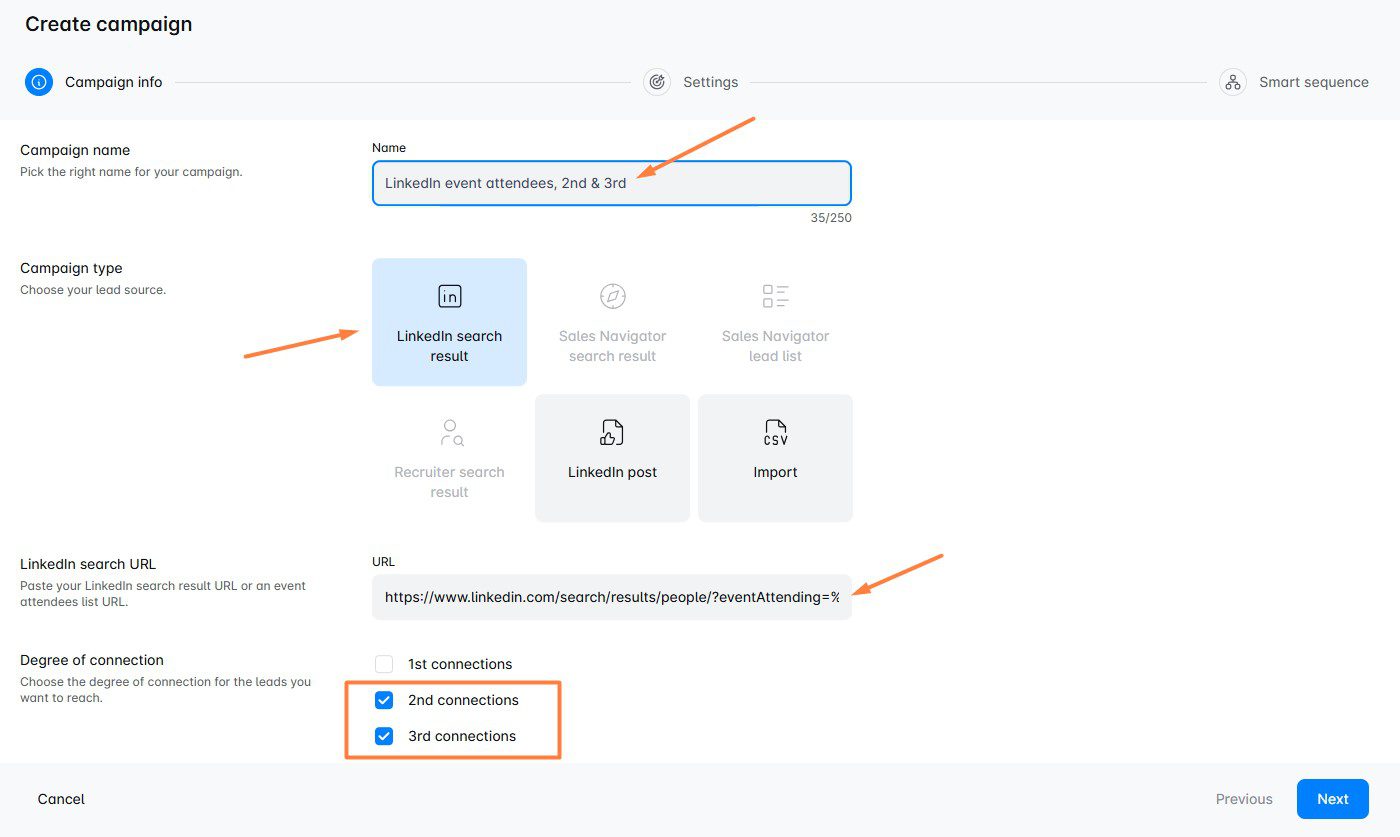Image resolution: width=1400 pixels, height=837 pixels.
Task: Click the LinkedIn 'in' logo icon
Action: [x=450, y=296]
